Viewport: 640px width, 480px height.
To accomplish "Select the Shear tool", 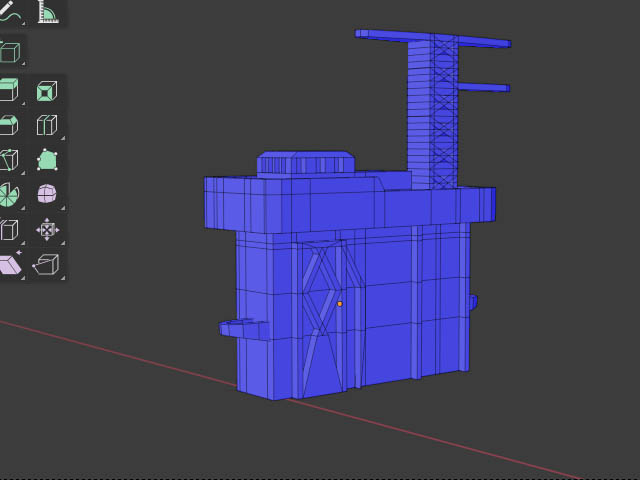I will click(x=9, y=264).
